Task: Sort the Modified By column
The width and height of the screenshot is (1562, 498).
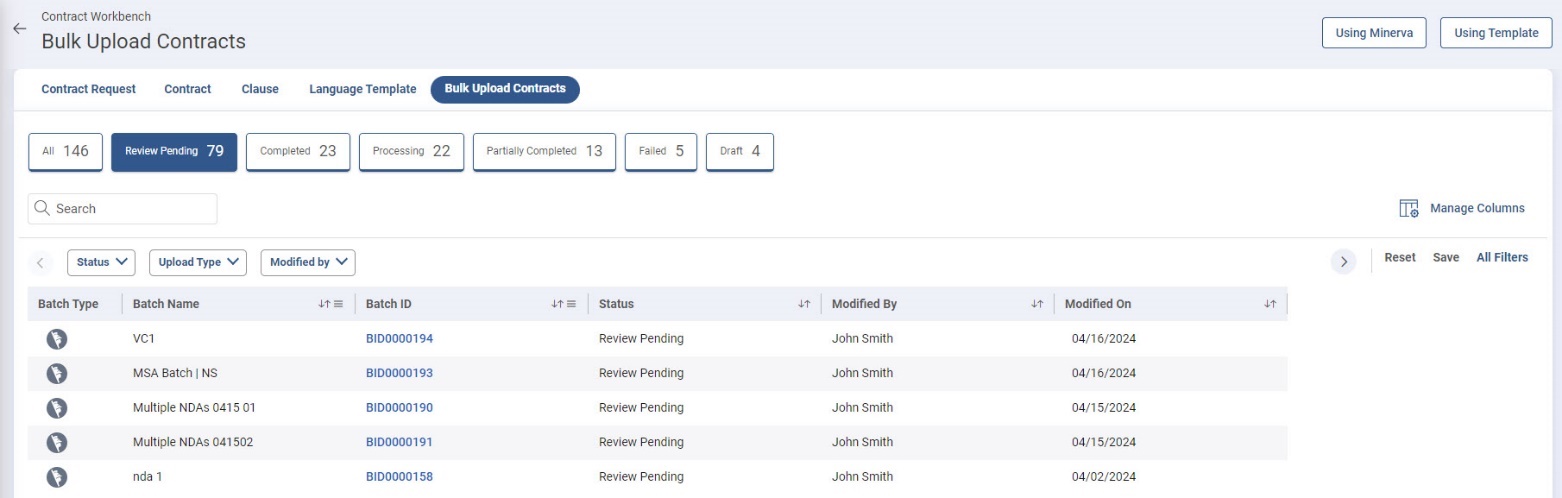Action: pyautogui.click(x=1037, y=304)
